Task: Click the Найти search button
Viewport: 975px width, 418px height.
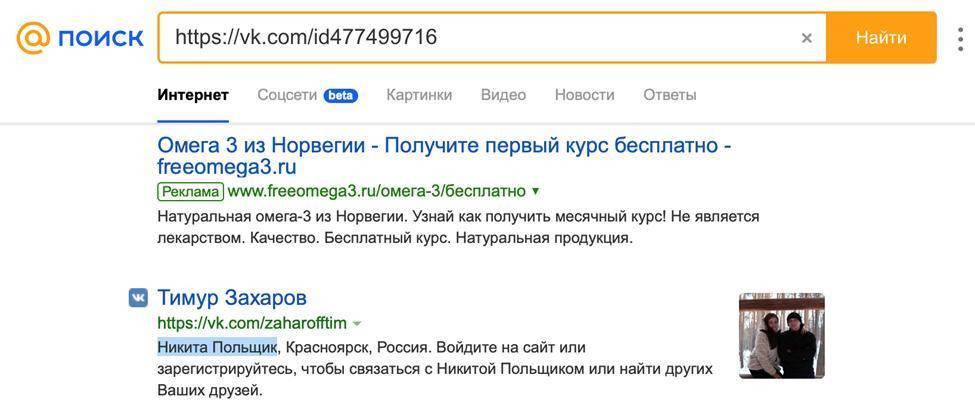Action: [x=881, y=37]
